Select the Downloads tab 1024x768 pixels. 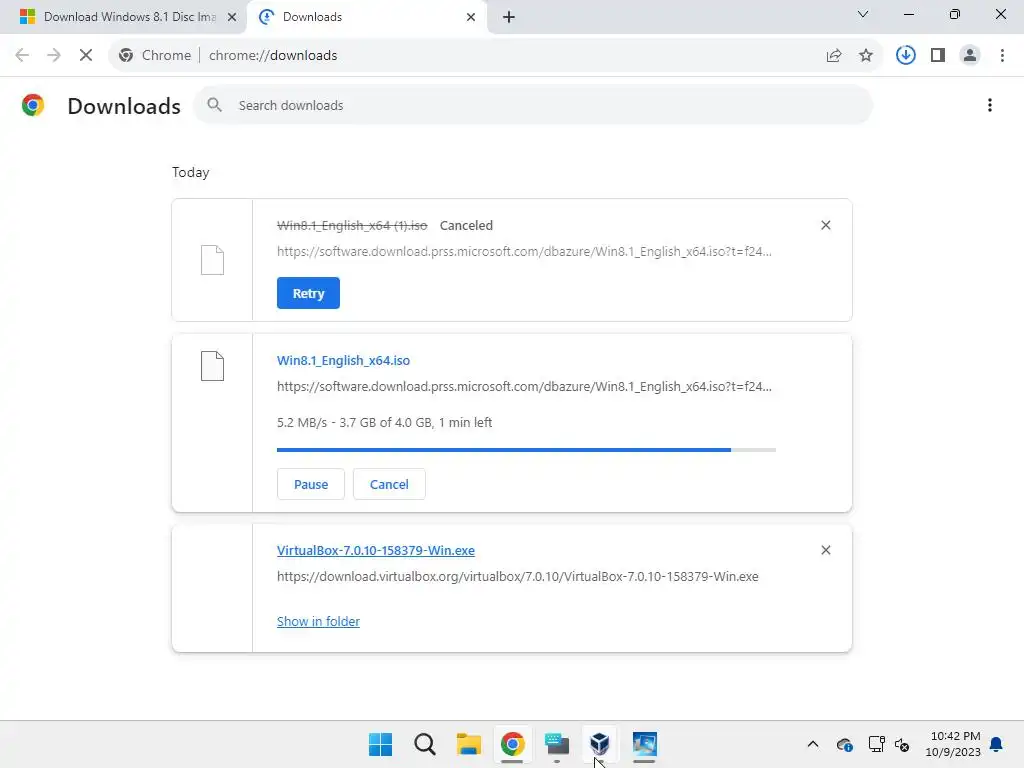click(366, 17)
